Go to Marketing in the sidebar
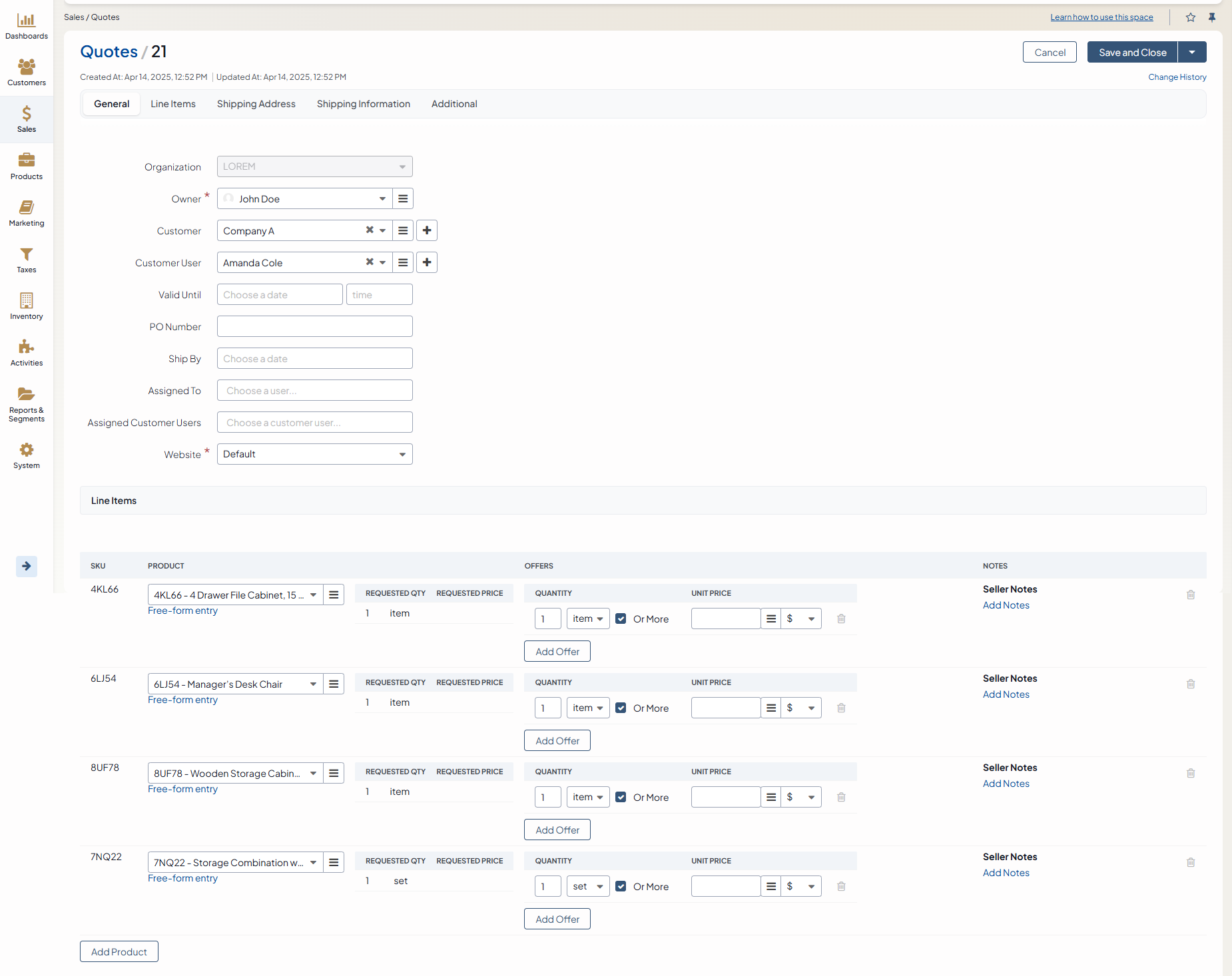This screenshot has height=976, width=1232. tap(27, 213)
